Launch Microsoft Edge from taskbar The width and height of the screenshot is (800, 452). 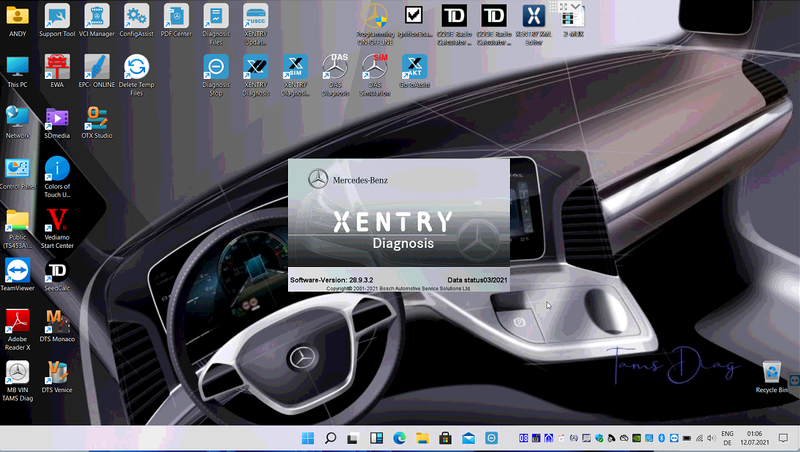point(399,438)
